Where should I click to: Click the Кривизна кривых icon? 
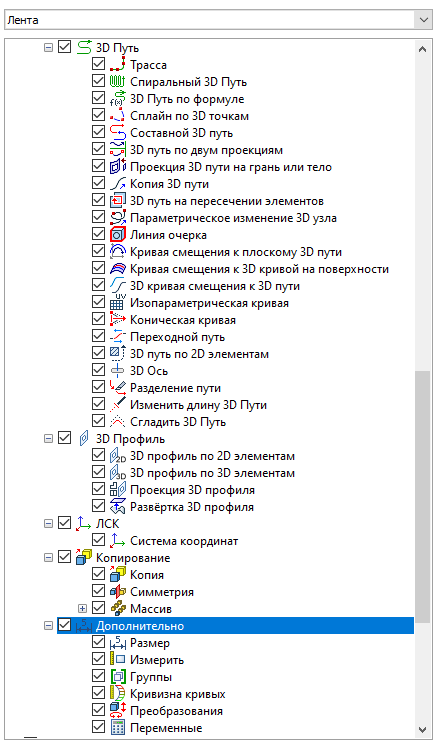pos(117,694)
